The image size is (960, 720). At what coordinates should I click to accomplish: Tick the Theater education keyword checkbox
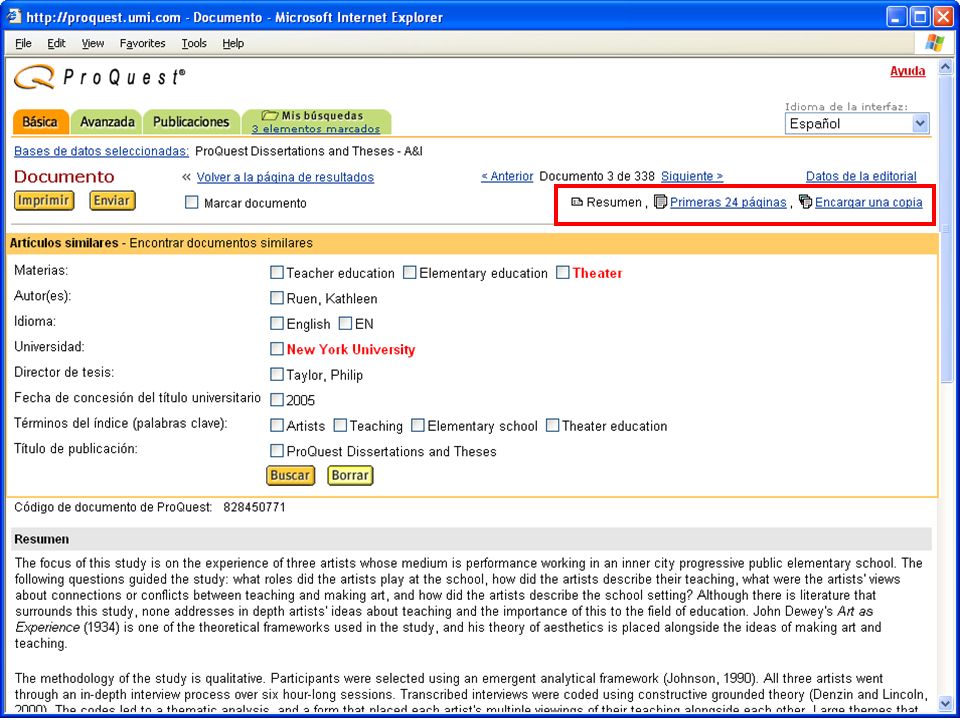click(552, 426)
